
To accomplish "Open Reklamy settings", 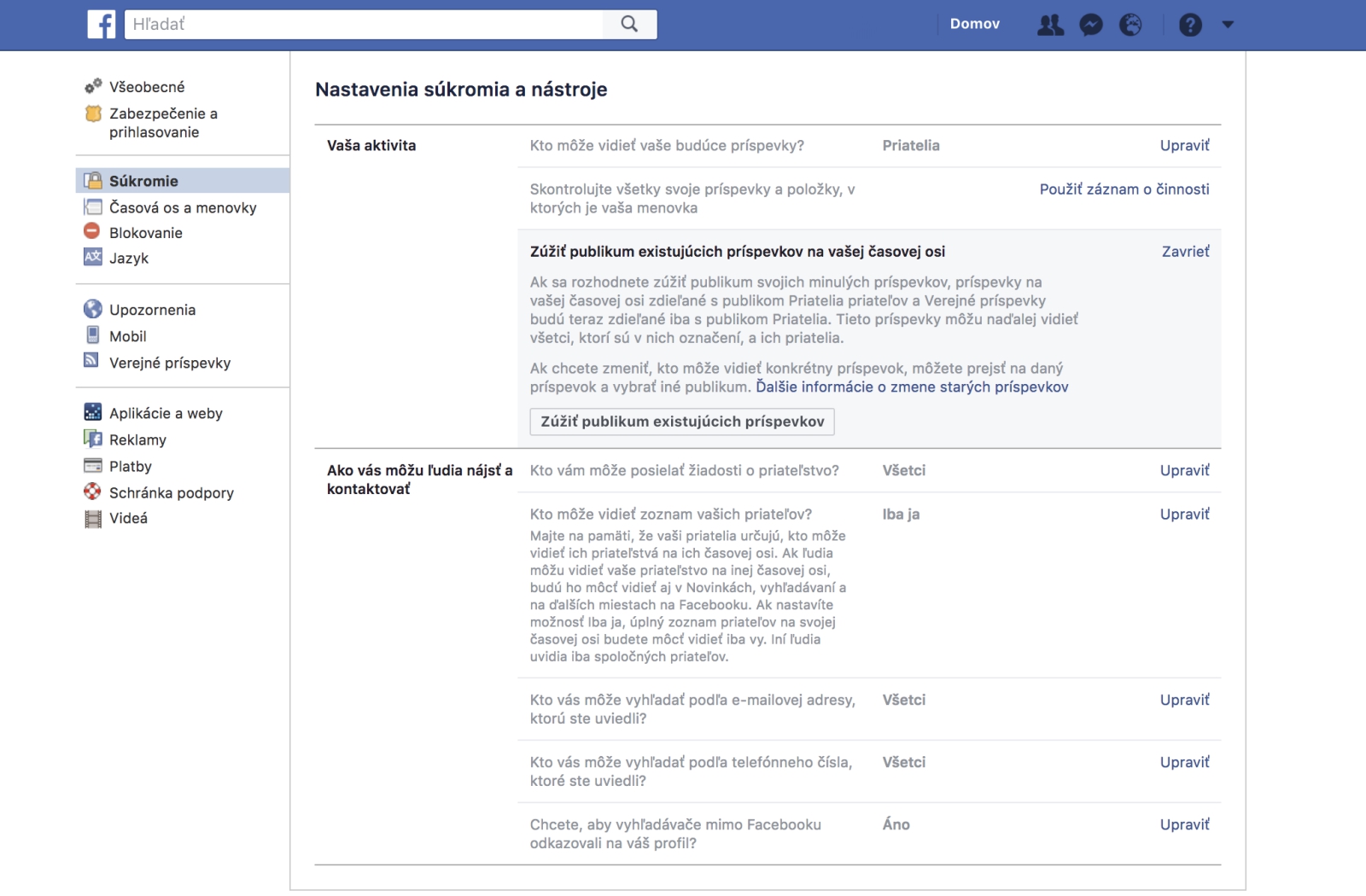I will tap(137, 439).
